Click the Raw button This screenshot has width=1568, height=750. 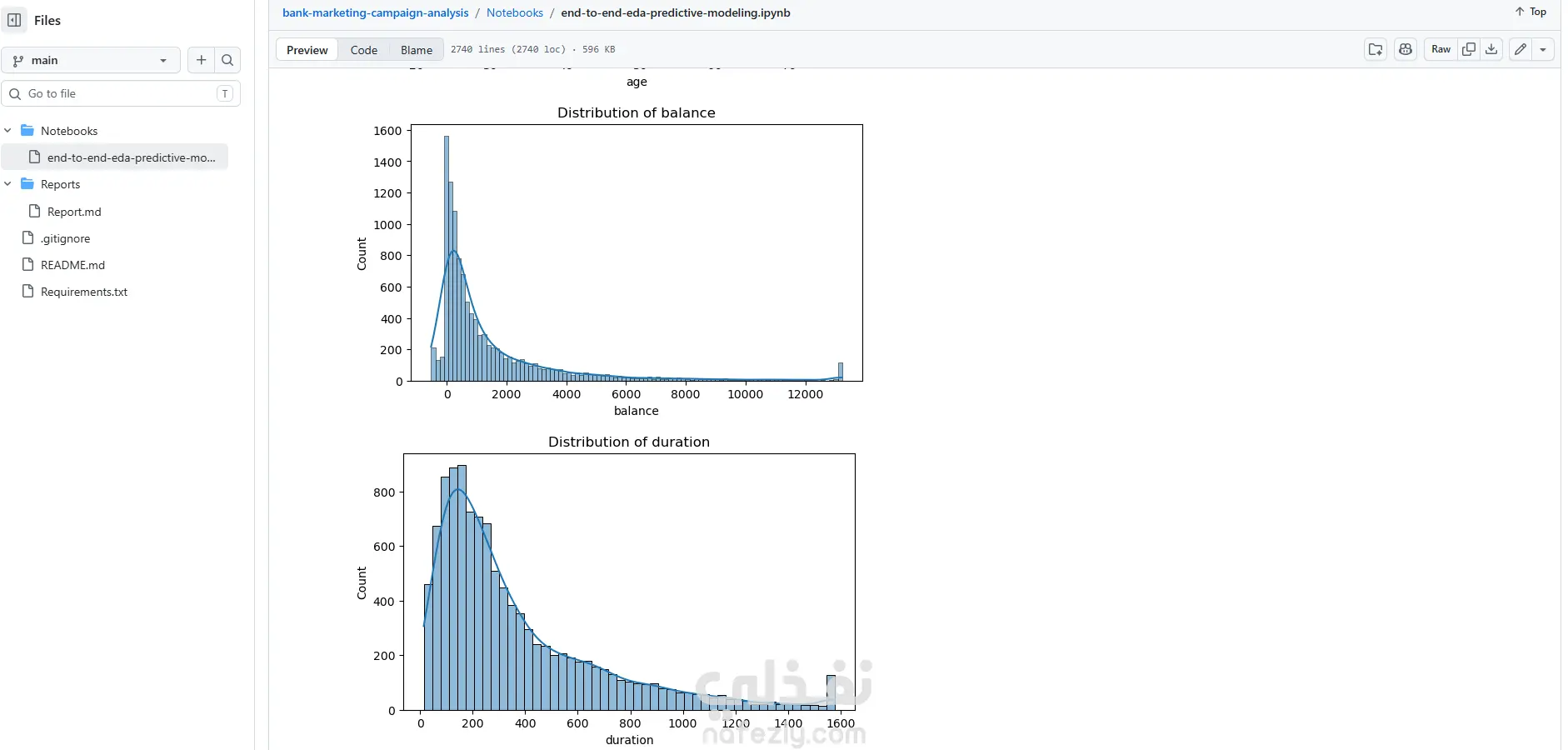pyautogui.click(x=1441, y=49)
